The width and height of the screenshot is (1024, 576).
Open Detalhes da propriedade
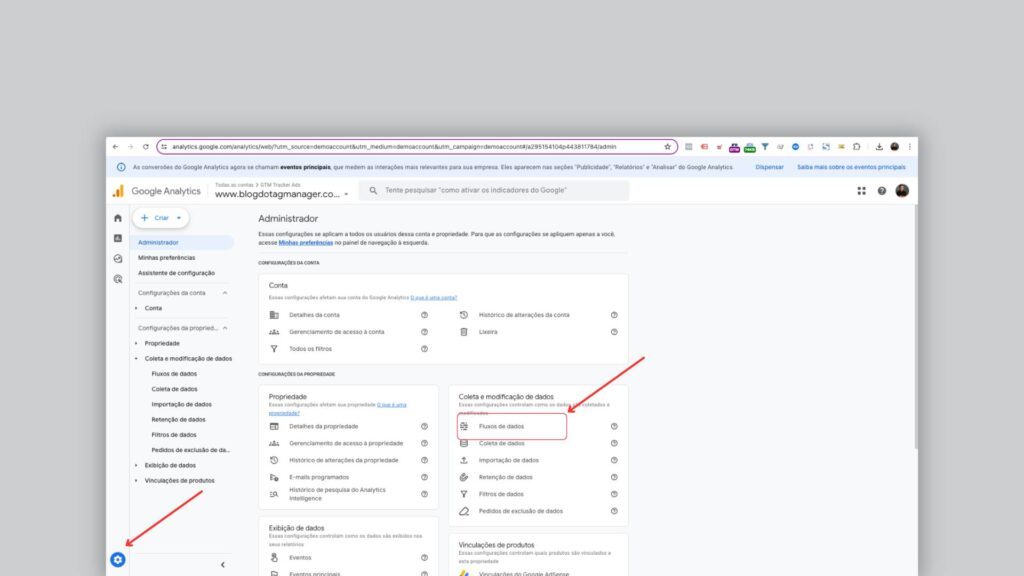coord(323,426)
